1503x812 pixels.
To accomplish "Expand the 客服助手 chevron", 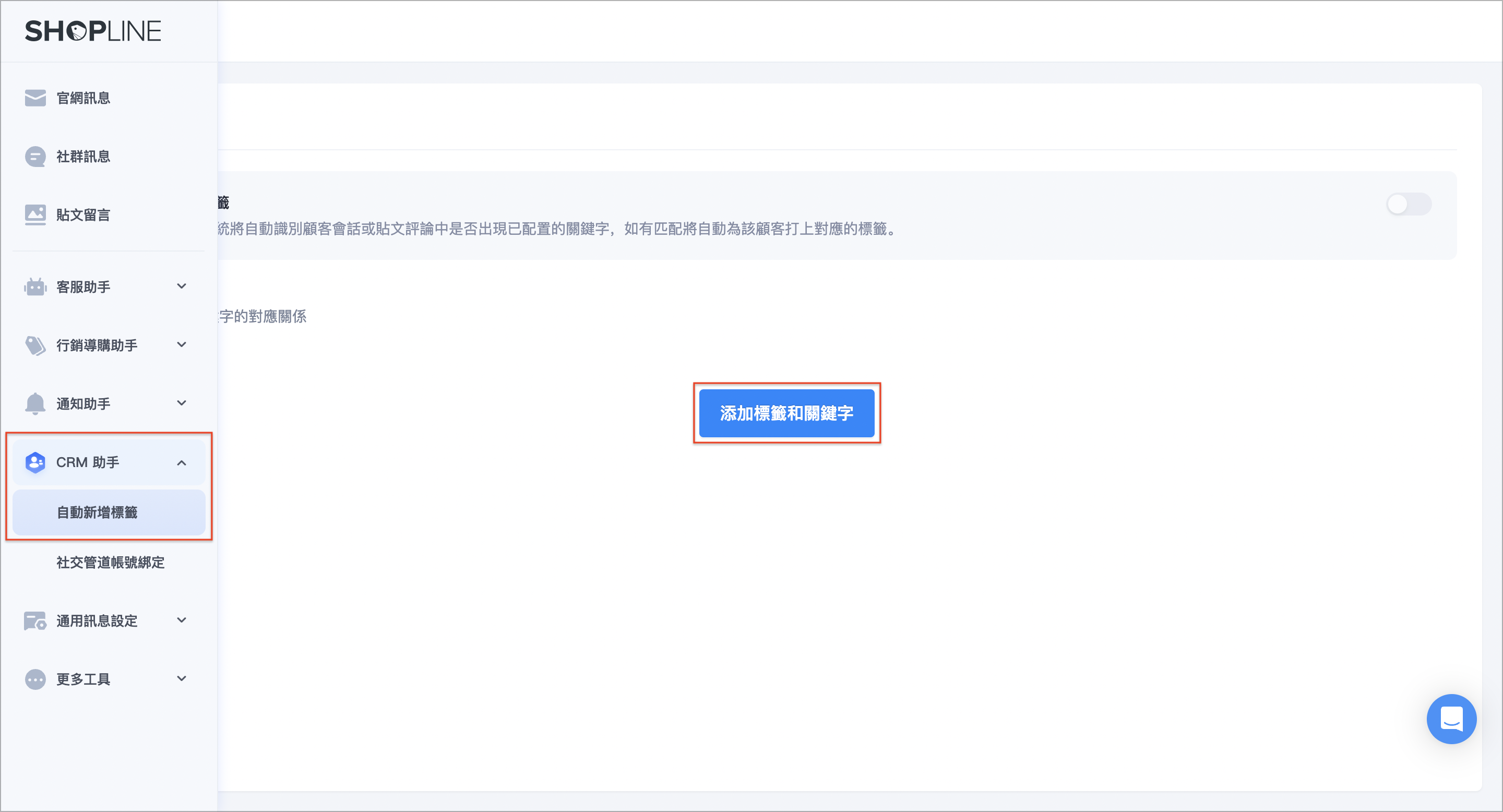I will pos(182,286).
